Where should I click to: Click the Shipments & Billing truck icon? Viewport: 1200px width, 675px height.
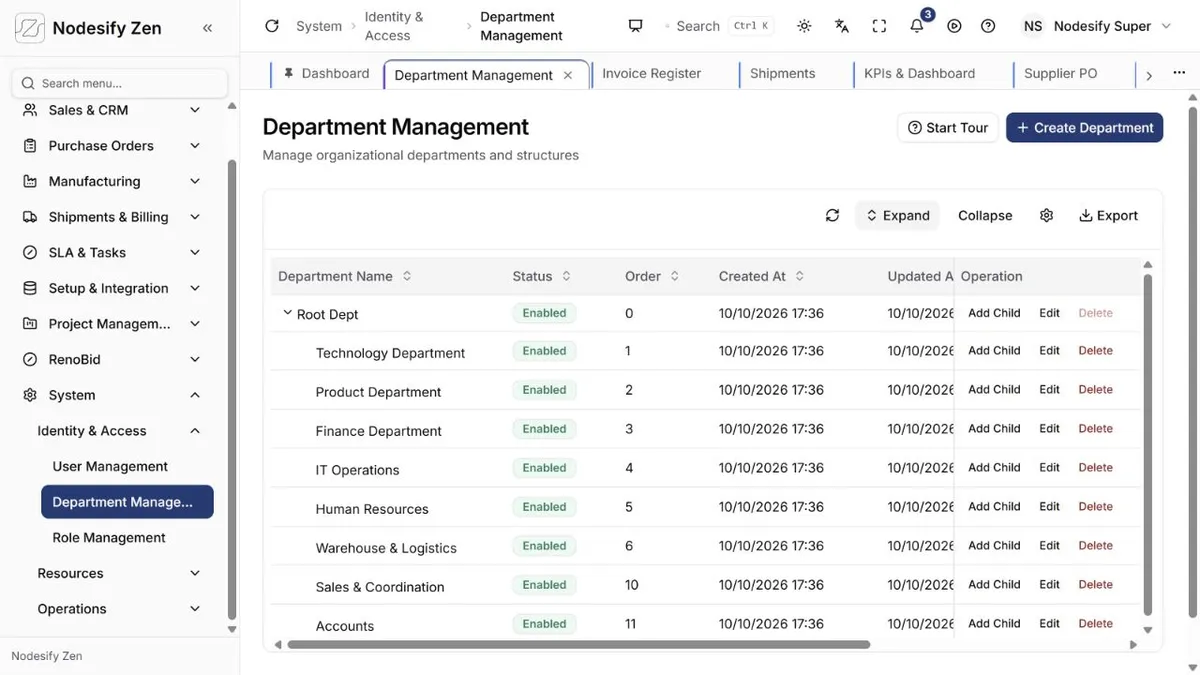click(30, 217)
